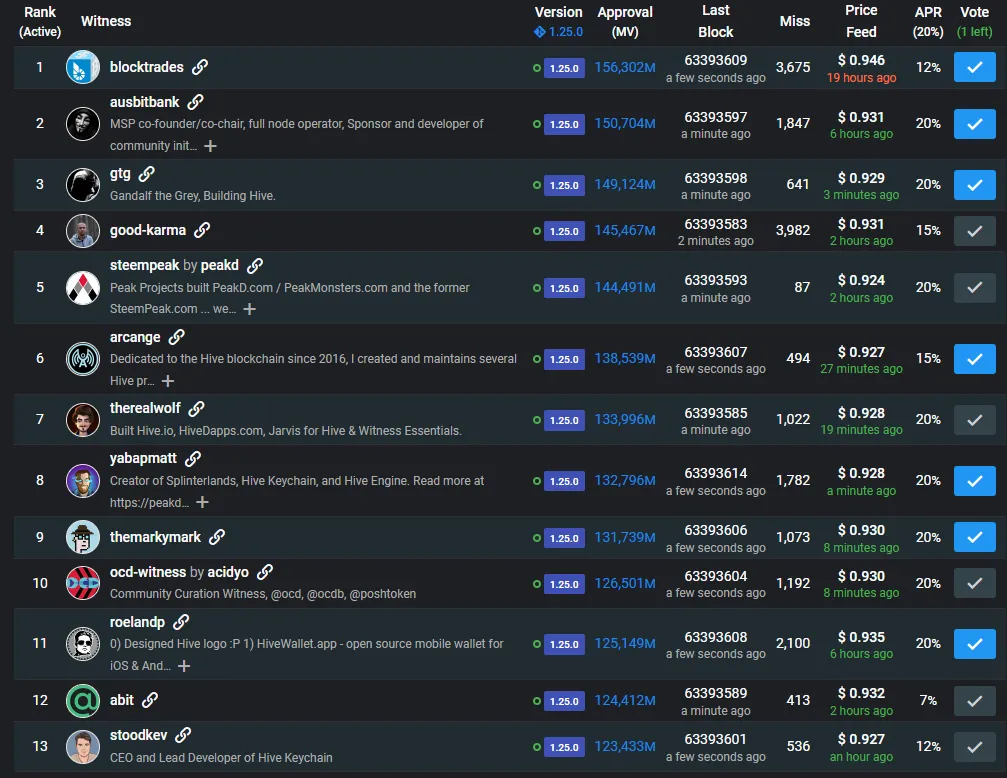Click ocd-witness OCD logo avatar

(x=83, y=583)
